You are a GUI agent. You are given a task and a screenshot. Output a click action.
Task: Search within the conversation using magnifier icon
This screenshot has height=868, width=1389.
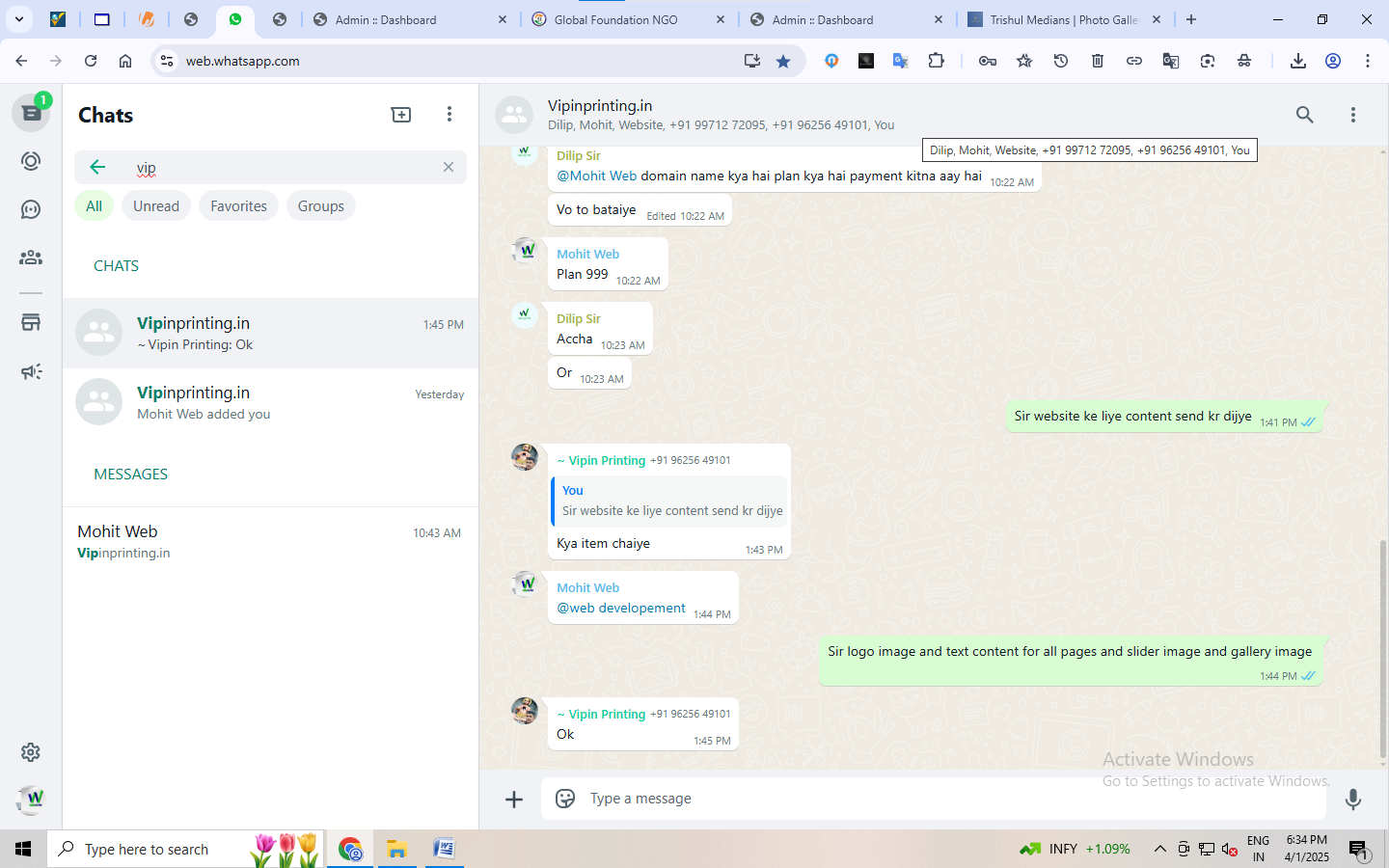(x=1305, y=115)
